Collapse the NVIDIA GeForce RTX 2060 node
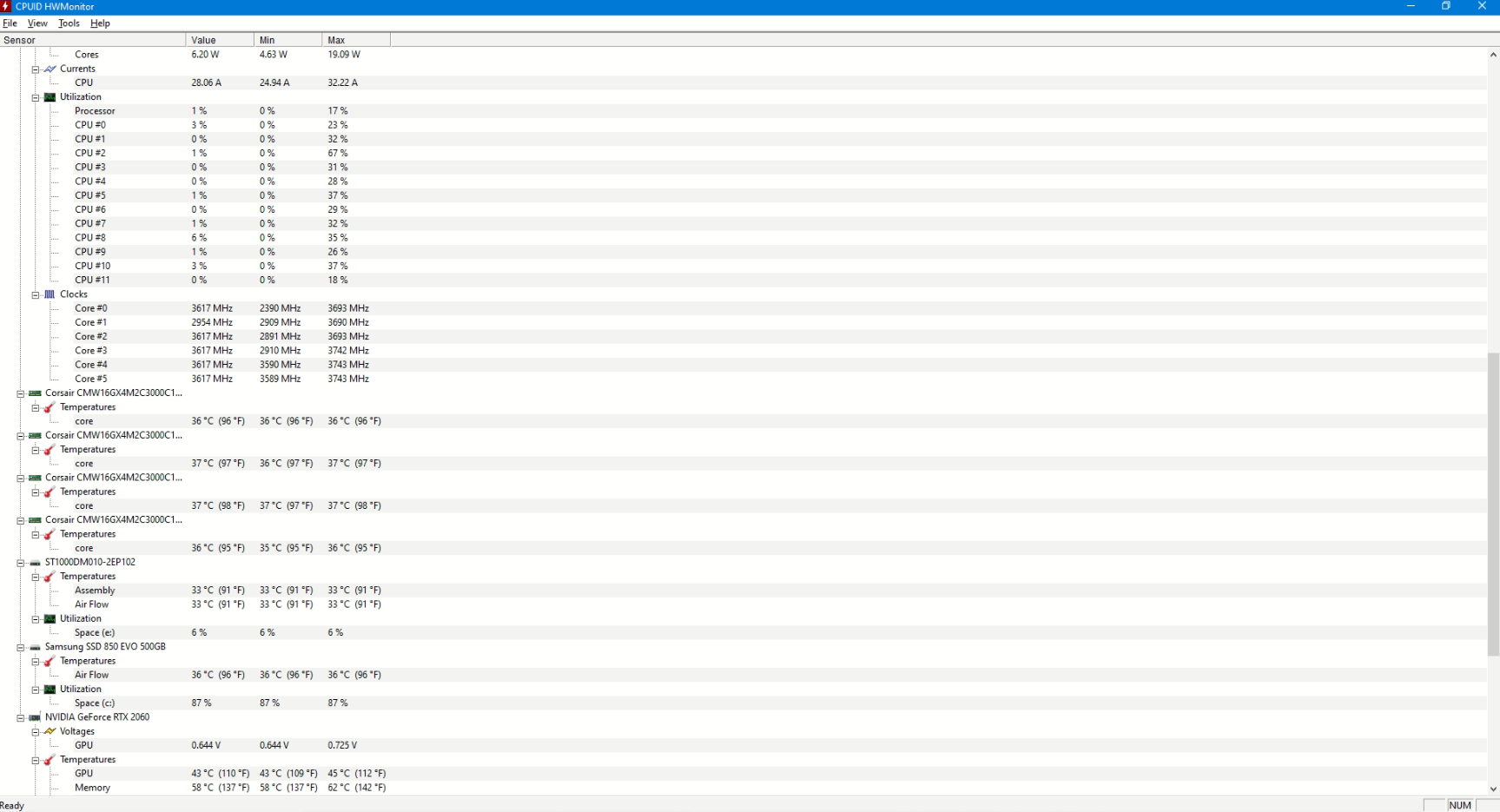This screenshot has width=1500, height=812. pos(21,717)
